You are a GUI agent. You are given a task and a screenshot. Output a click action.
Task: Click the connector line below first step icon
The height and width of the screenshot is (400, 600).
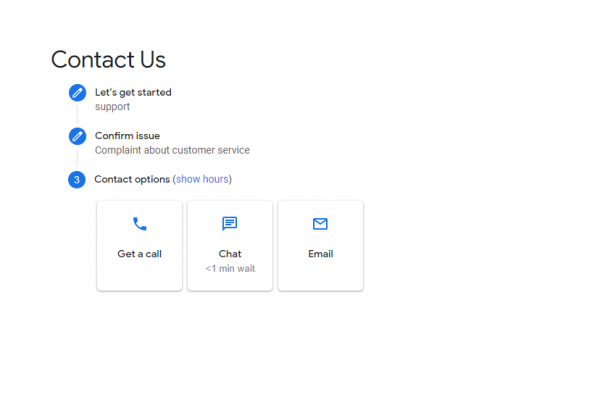[77, 113]
